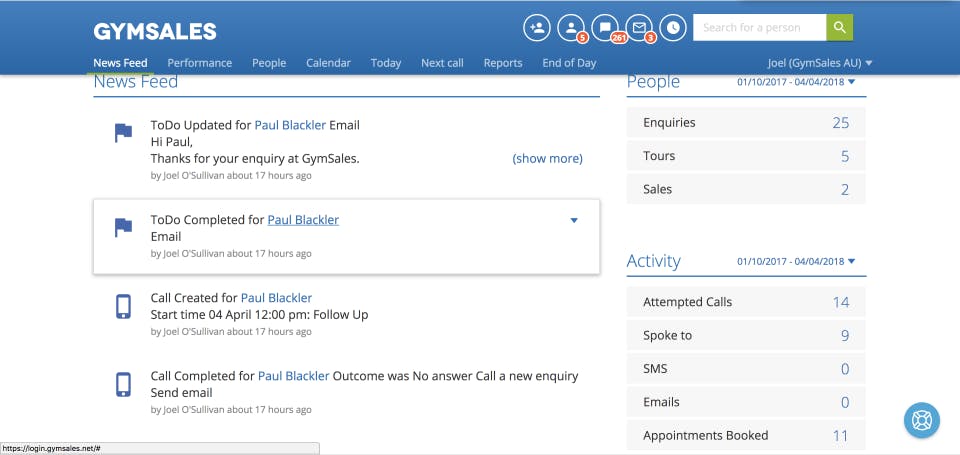Go to End of Day tab

coord(569,62)
